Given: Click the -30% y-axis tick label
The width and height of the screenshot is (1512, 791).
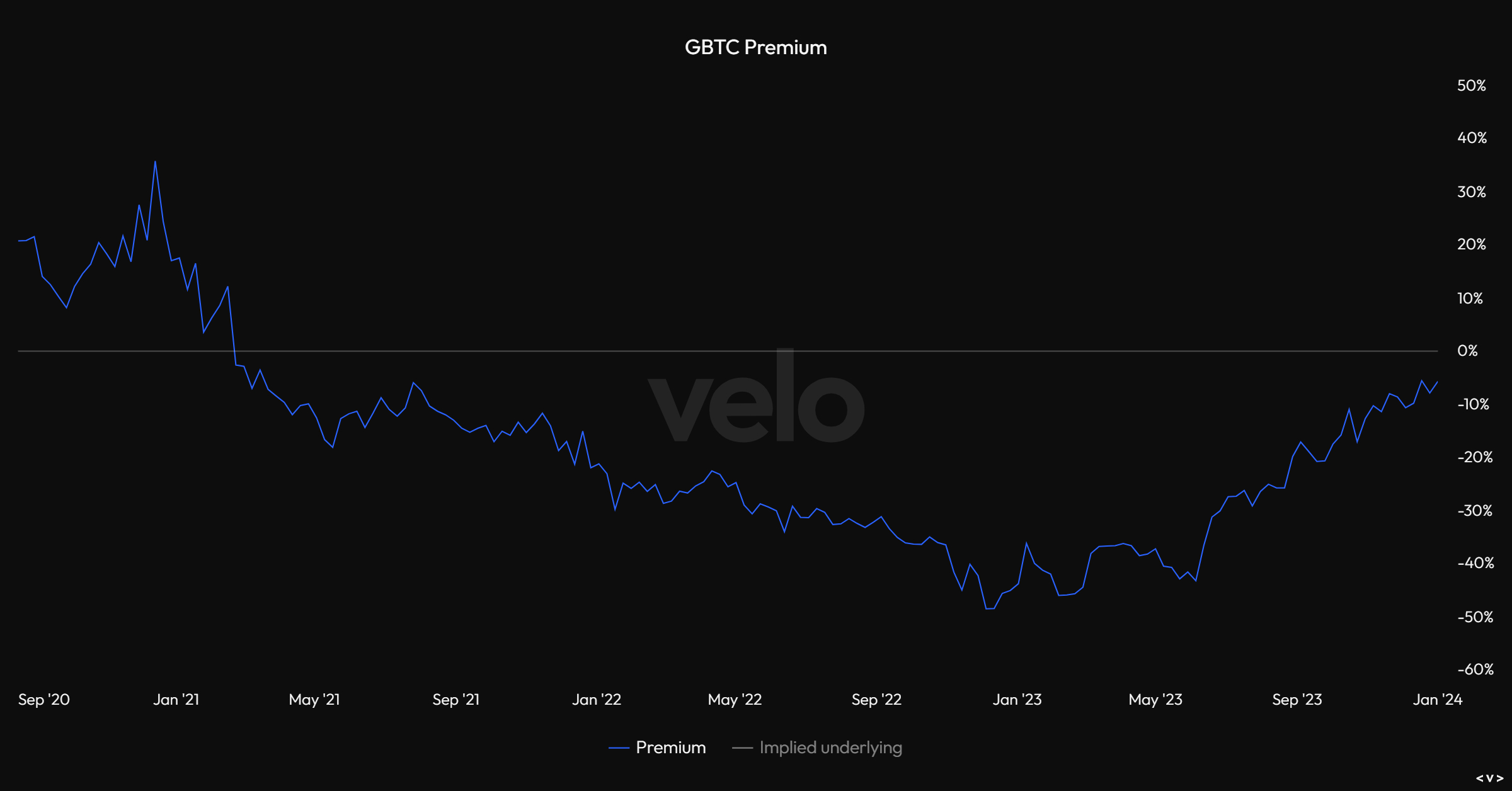Looking at the screenshot, I should pos(1474,511).
